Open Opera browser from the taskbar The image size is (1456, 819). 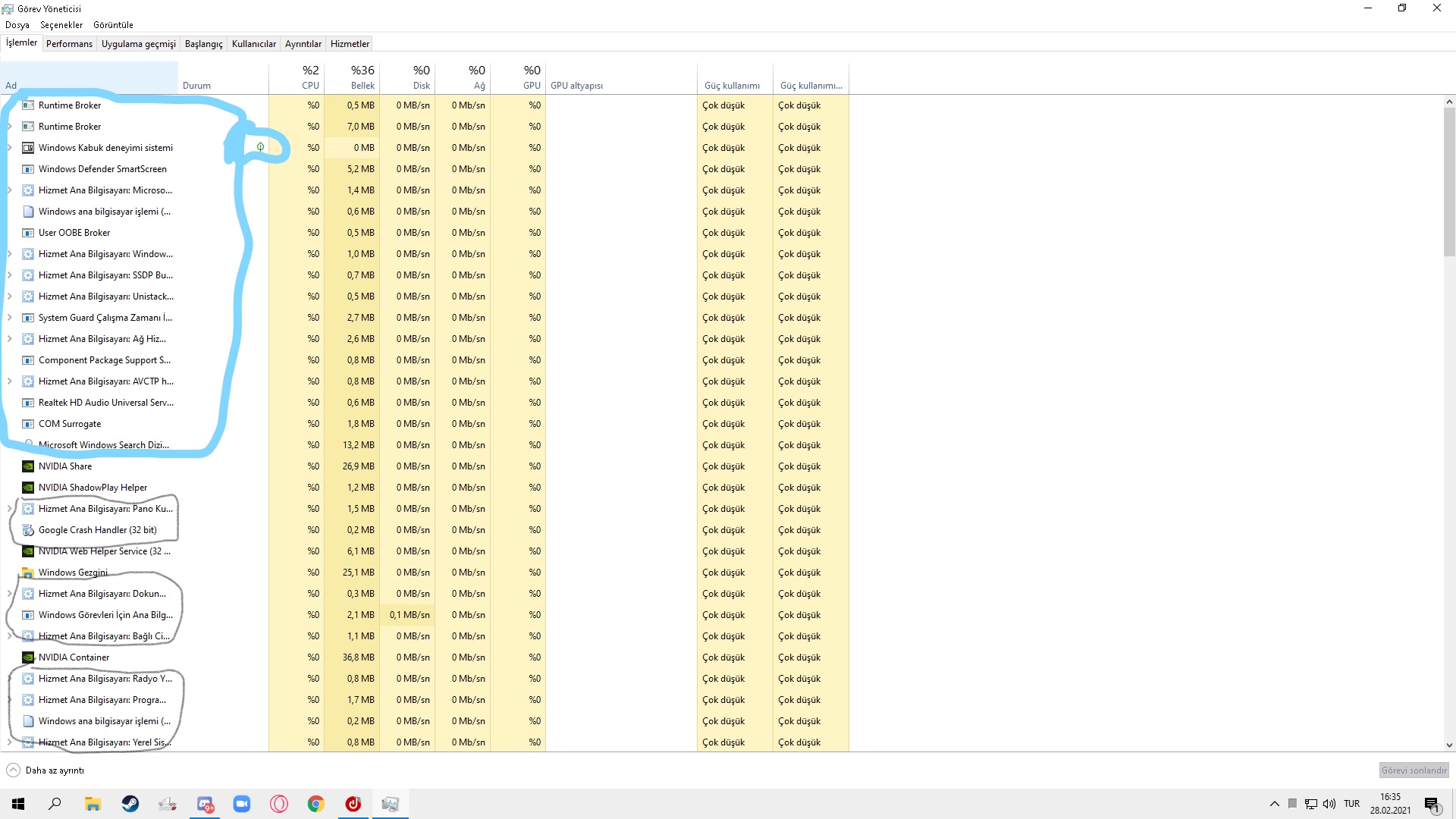[279, 804]
